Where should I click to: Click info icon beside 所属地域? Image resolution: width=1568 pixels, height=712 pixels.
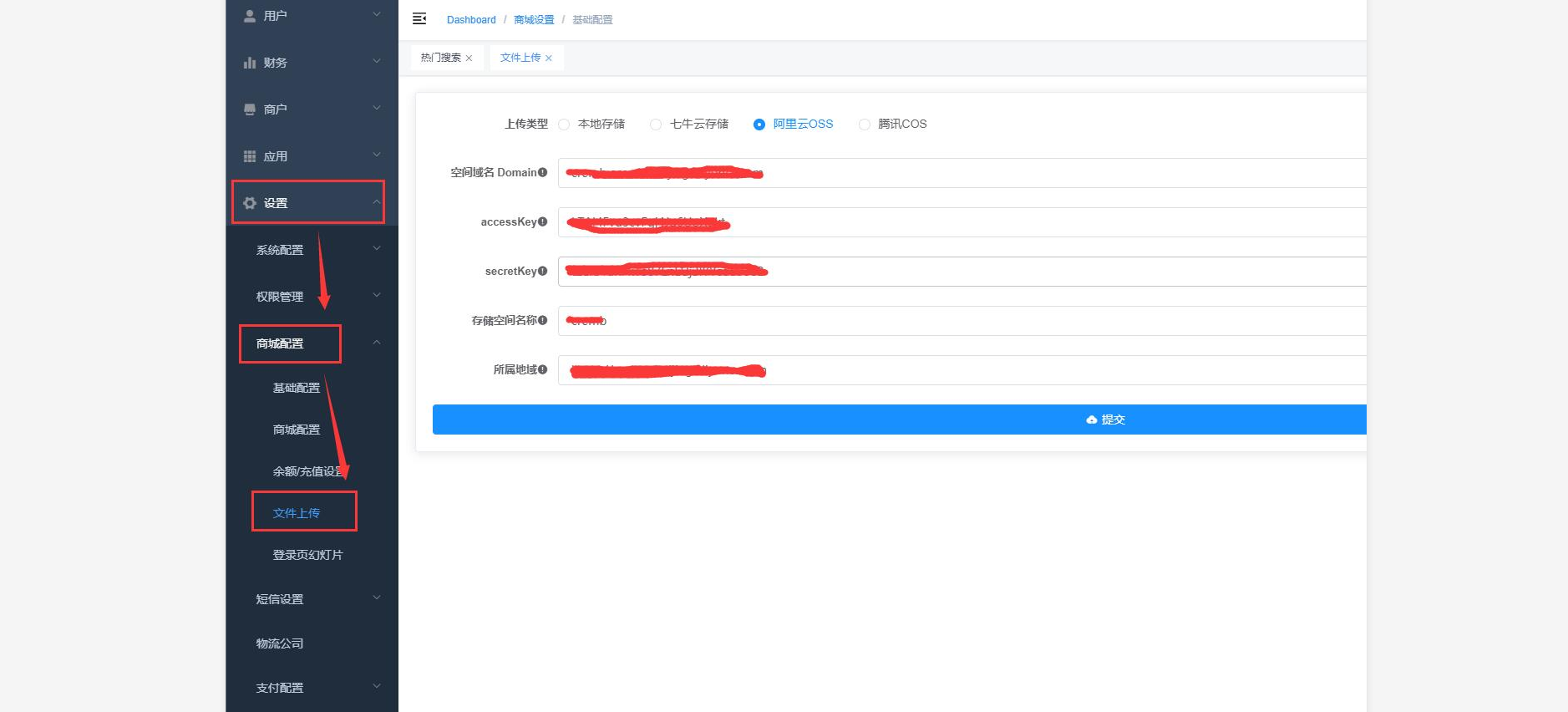(x=543, y=369)
